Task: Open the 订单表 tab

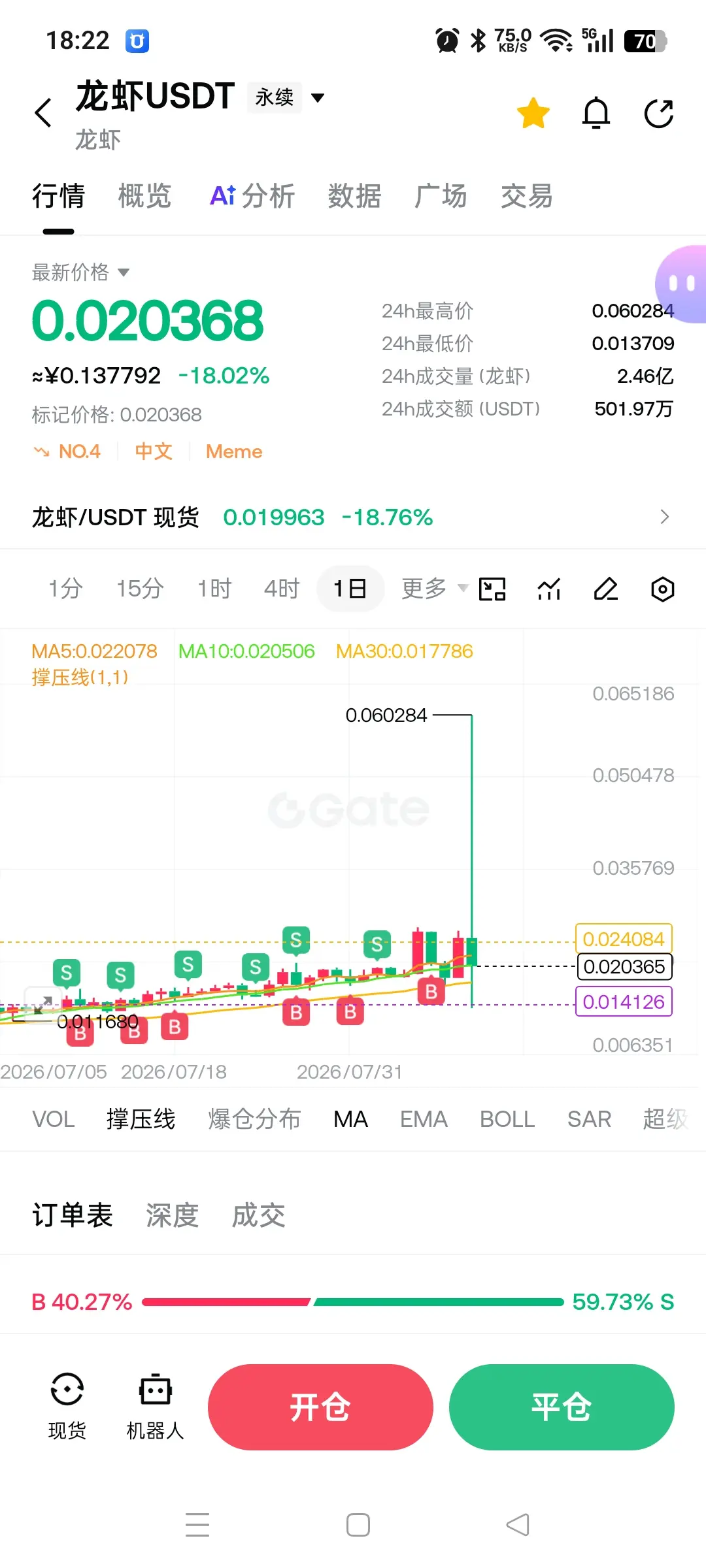Action: point(73,1215)
